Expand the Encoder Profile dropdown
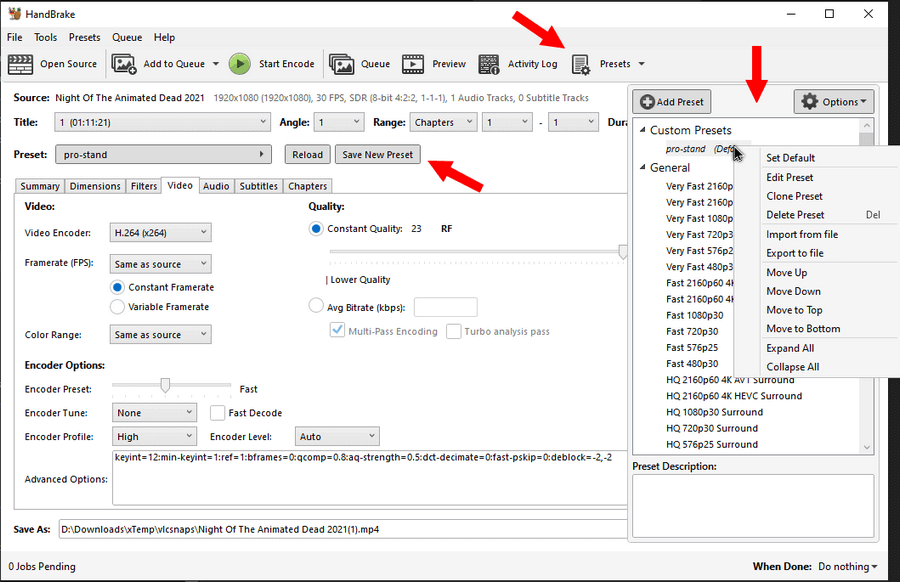Image resolution: width=900 pixels, height=582 pixels. [153, 437]
